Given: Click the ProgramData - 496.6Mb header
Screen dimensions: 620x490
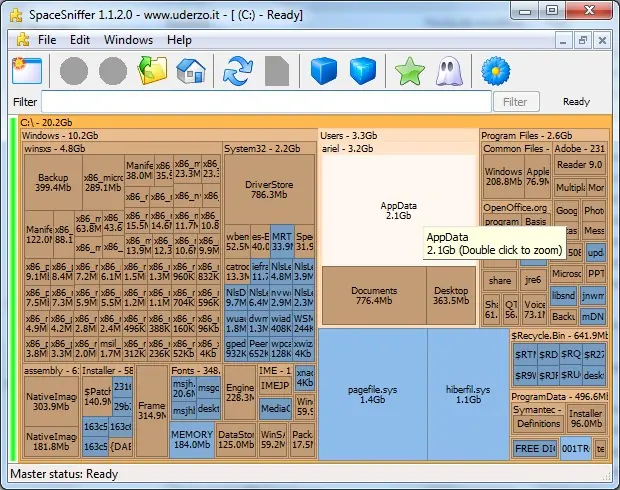Looking at the screenshot, I should click(x=559, y=396).
